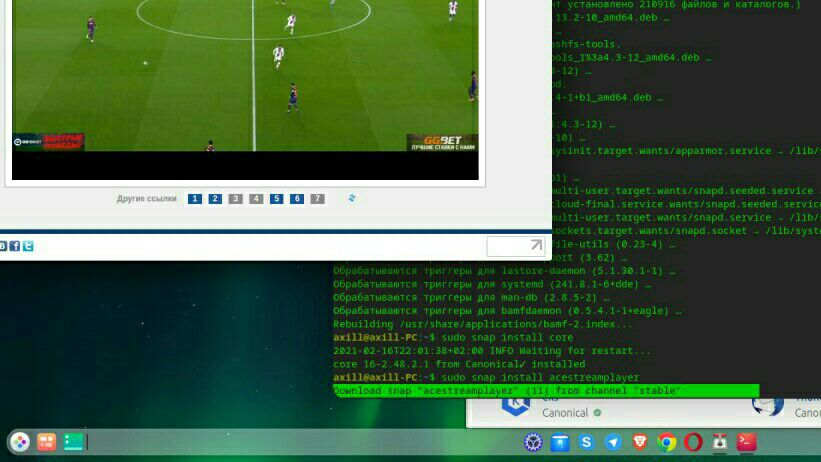Screen dimensions: 821x462
Task: Click "sudo snap install acestreamplayer" command in terminal
Action: [540, 377]
